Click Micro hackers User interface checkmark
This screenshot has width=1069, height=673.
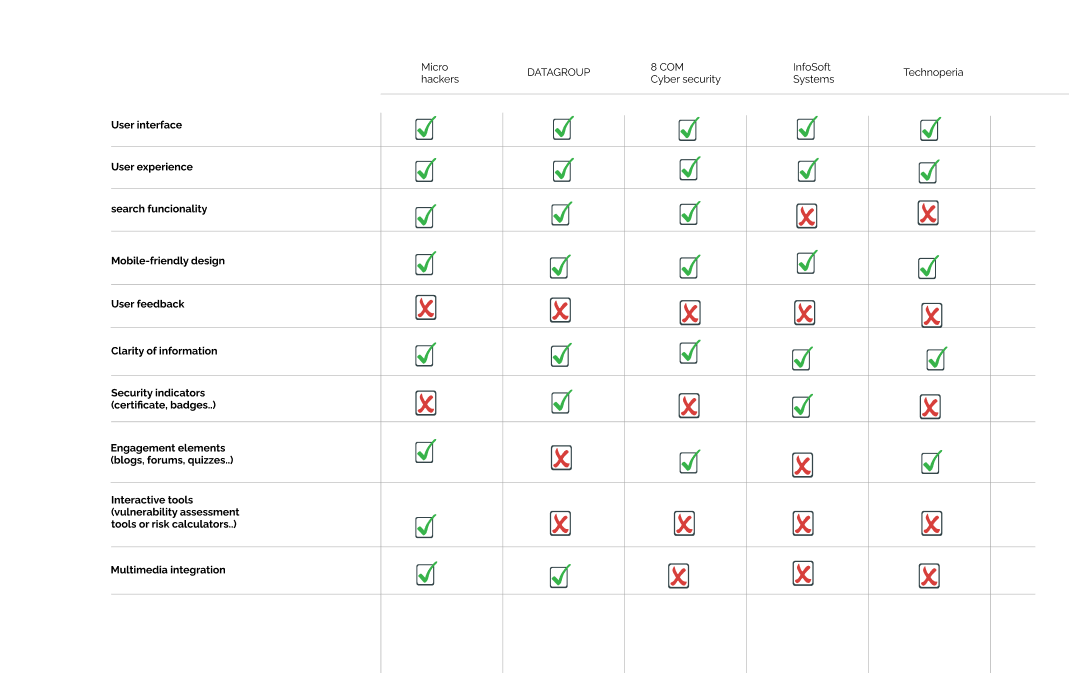pyautogui.click(x=425, y=129)
